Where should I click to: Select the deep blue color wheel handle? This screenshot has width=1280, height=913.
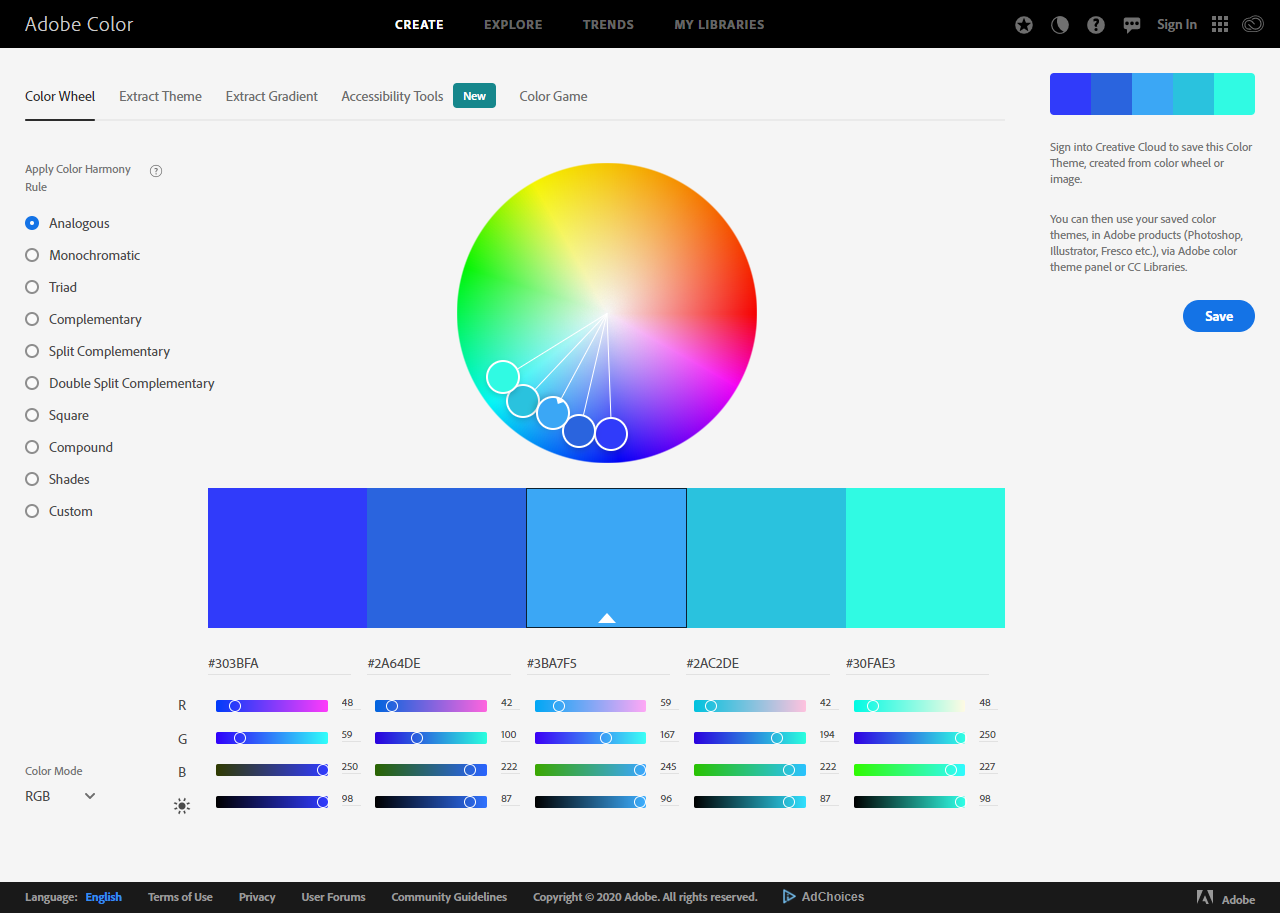[611, 434]
